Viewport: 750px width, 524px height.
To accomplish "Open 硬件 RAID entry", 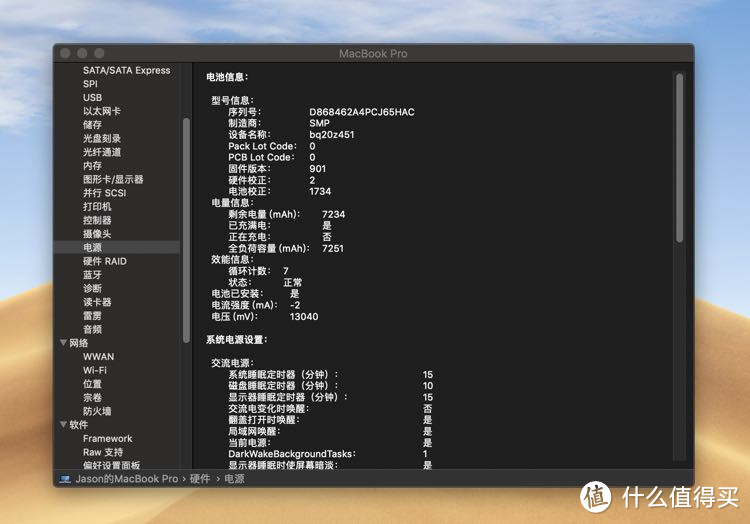I will click(105, 261).
